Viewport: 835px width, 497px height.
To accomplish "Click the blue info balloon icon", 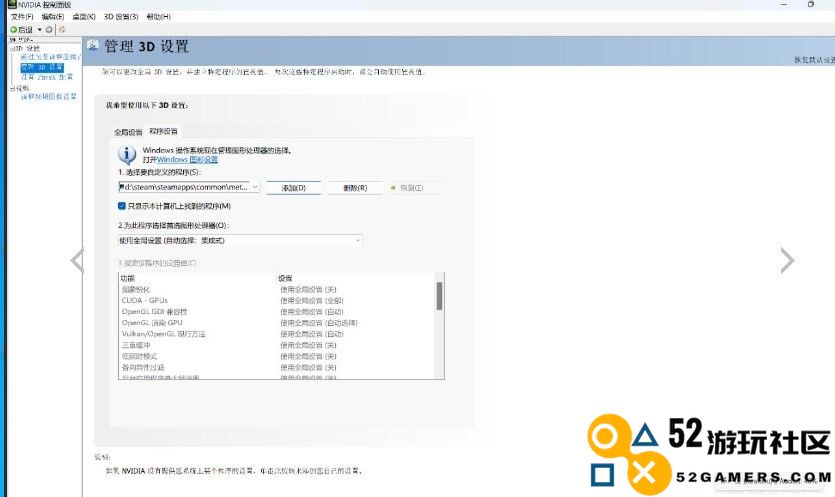I will (x=127, y=155).
